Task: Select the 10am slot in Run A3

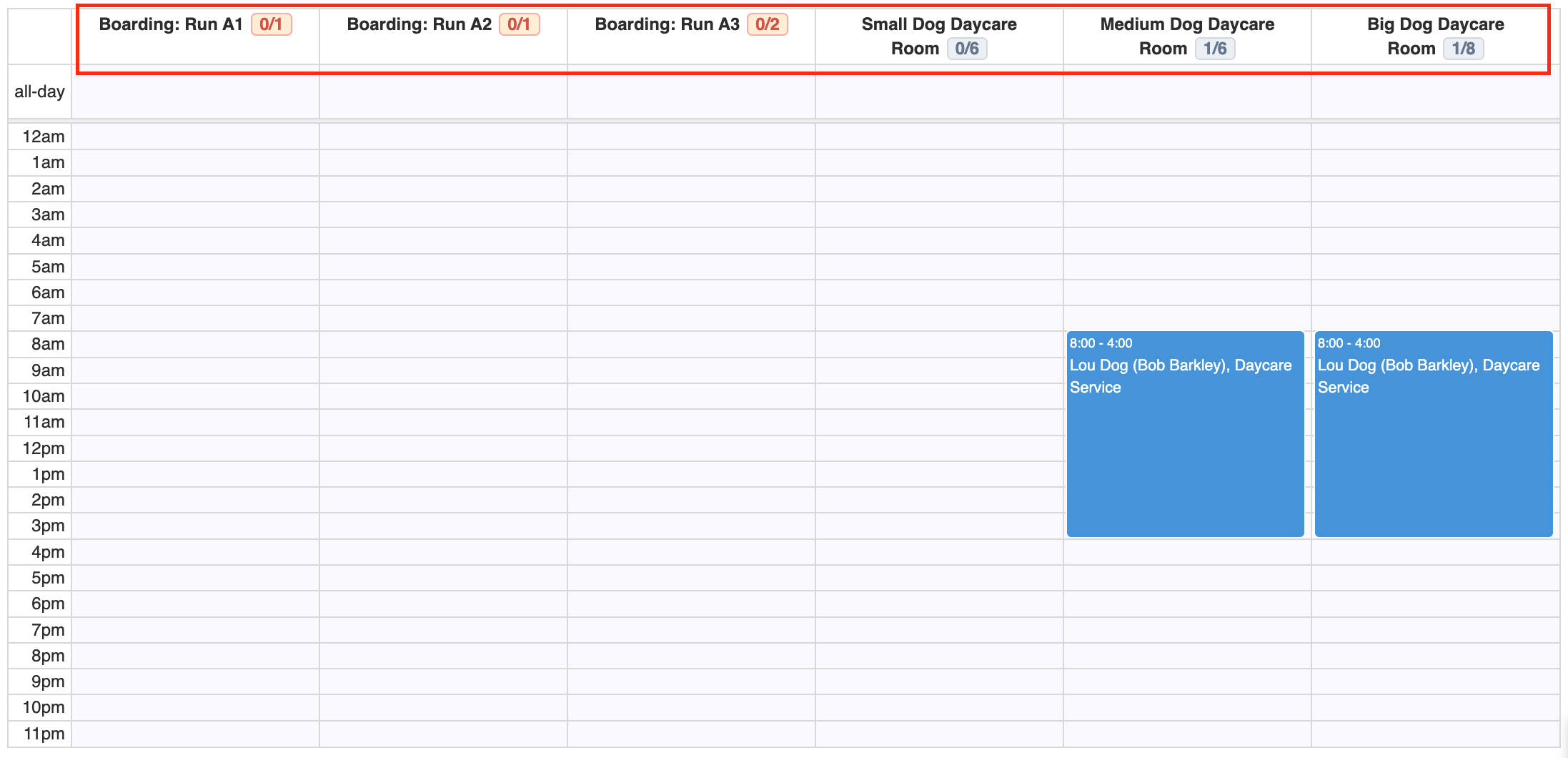Action: pyautogui.click(x=691, y=396)
